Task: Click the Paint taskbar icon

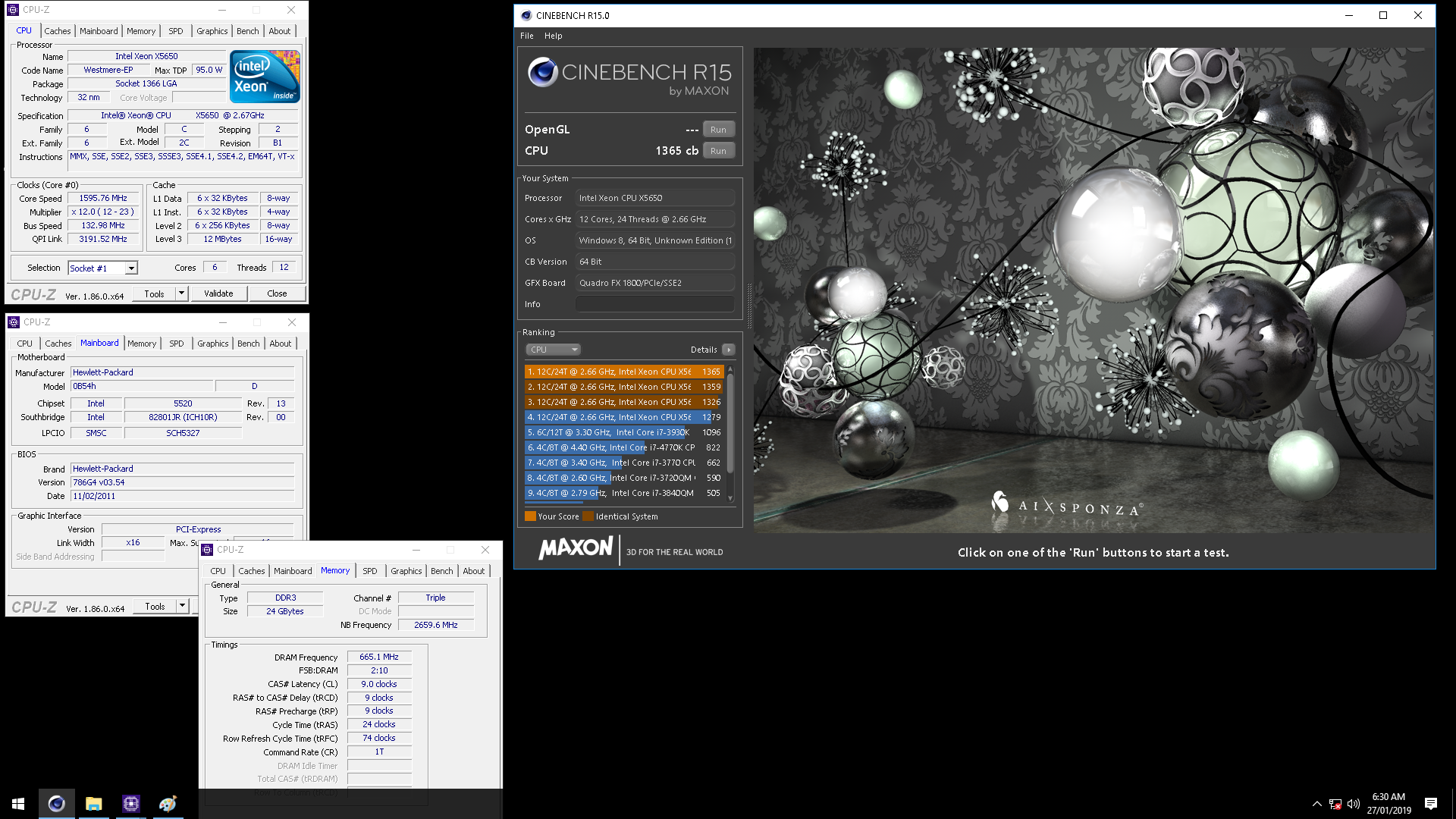Action: coord(168,804)
